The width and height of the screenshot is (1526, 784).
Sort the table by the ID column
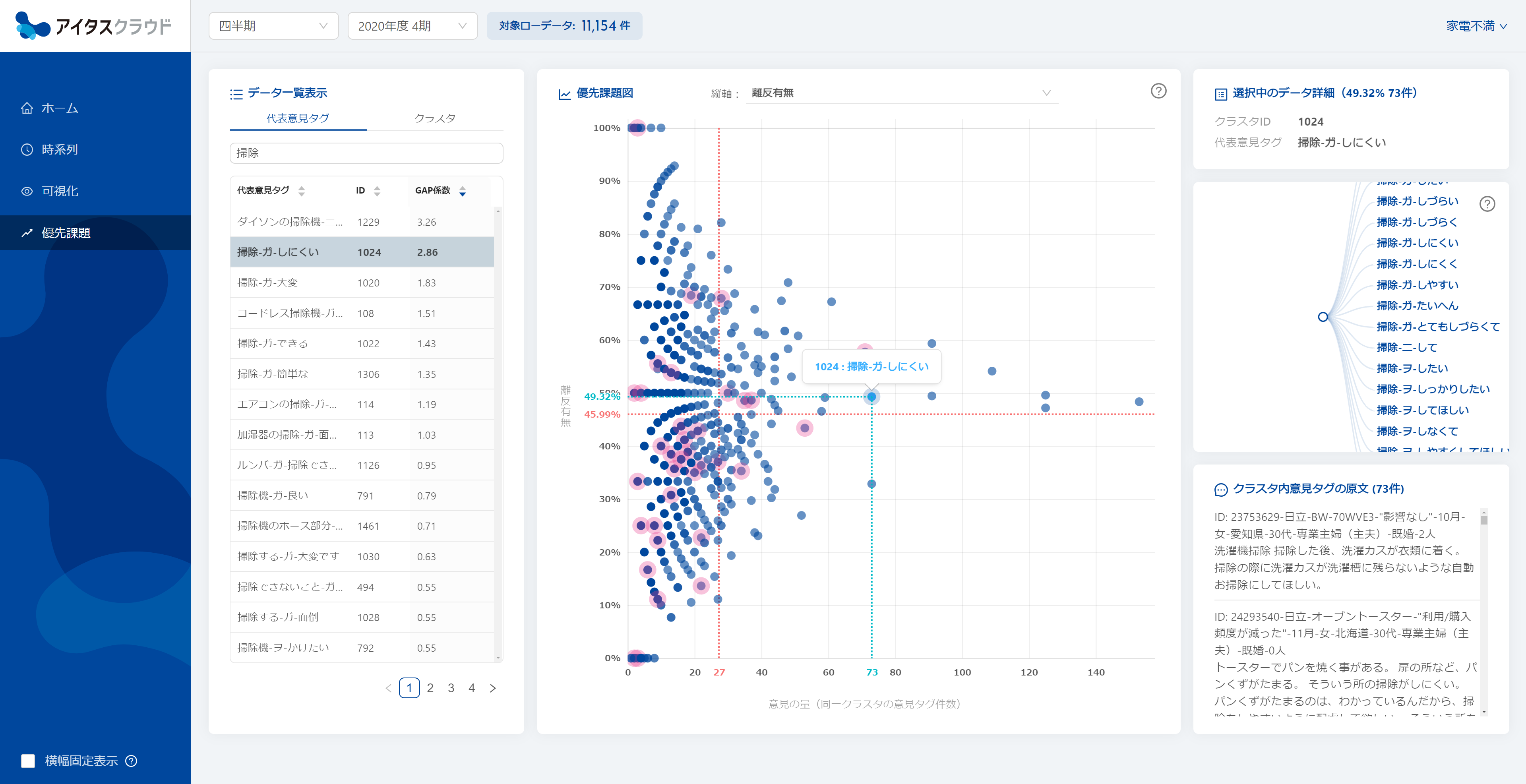pyautogui.click(x=377, y=191)
